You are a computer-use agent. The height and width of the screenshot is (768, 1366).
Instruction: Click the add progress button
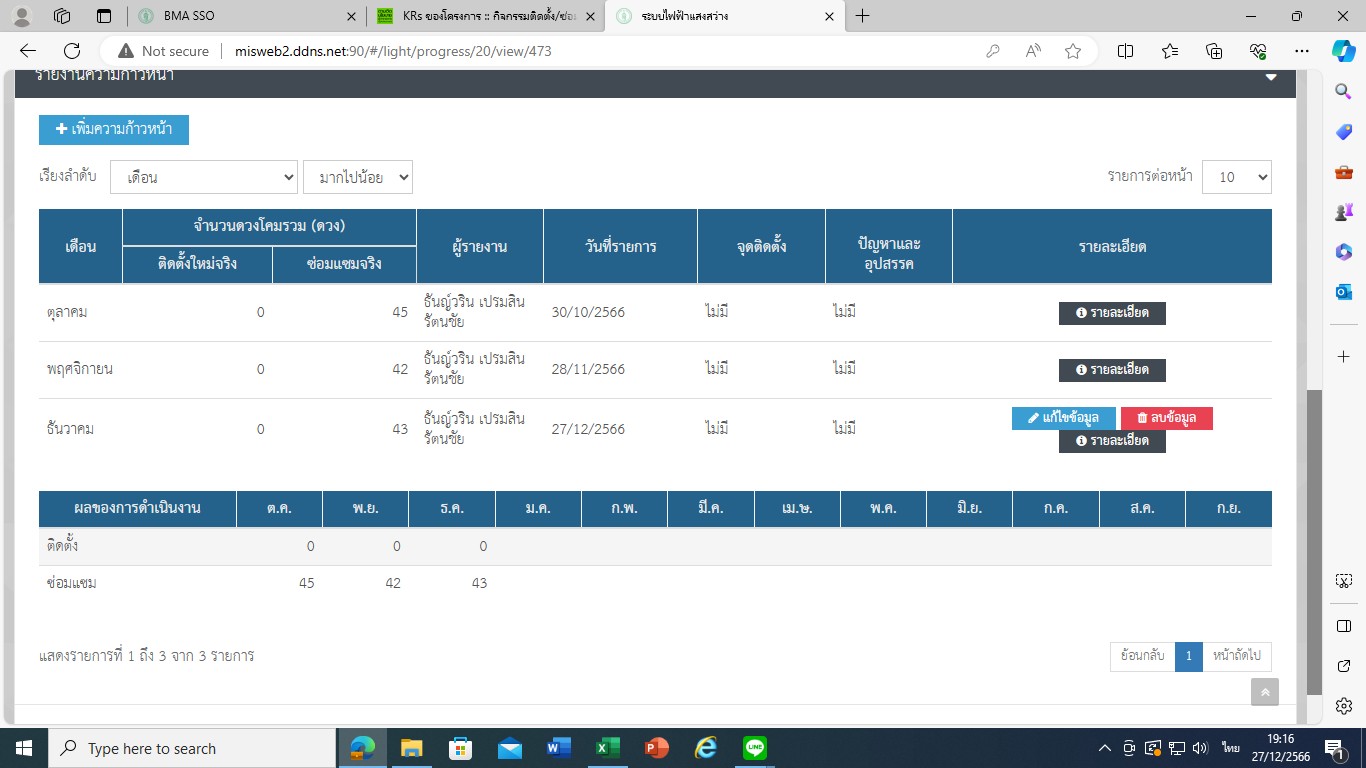click(114, 130)
